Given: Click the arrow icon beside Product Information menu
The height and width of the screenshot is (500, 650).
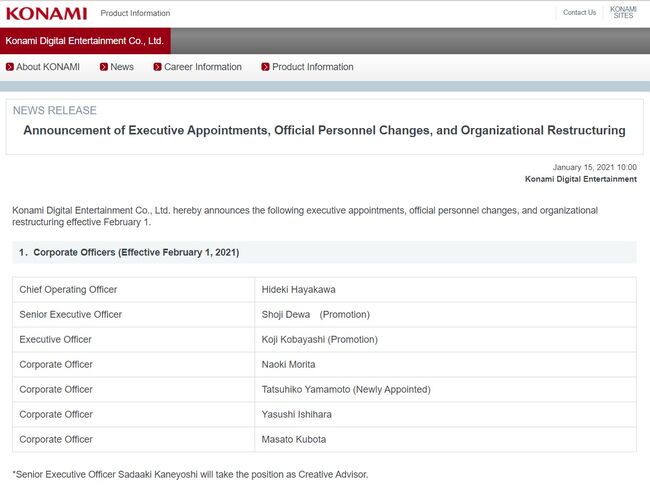Looking at the screenshot, I should click(265, 67).
